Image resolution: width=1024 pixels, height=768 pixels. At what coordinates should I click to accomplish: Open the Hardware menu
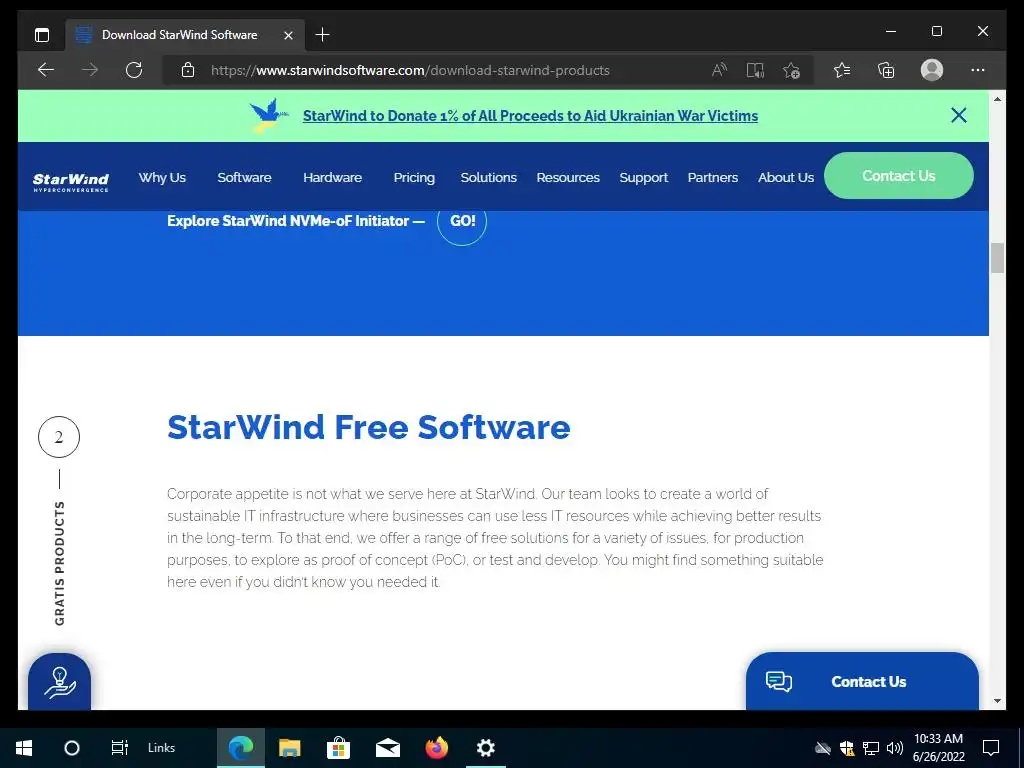[x=332, y=177]
